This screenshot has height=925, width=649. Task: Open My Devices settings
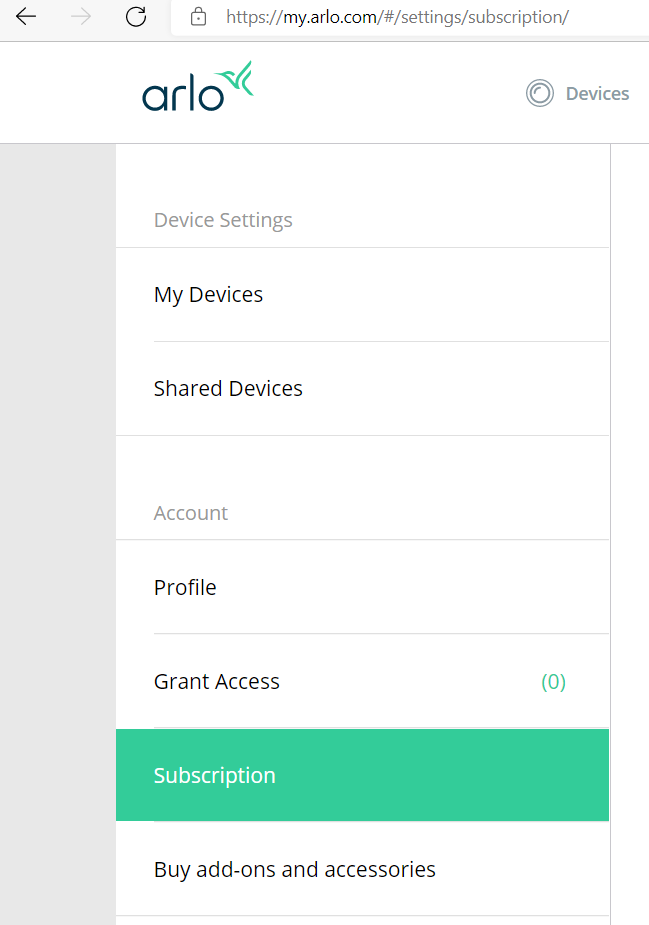[x=208, y=295]
